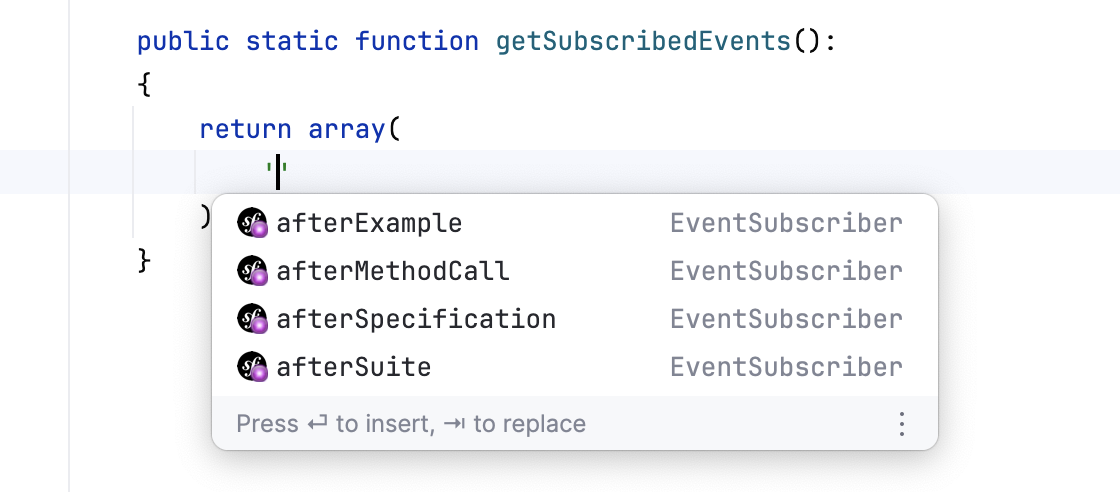Place the cursor on the public keyword
Screen dimensions: 1120x492
[x=183, y=42]
